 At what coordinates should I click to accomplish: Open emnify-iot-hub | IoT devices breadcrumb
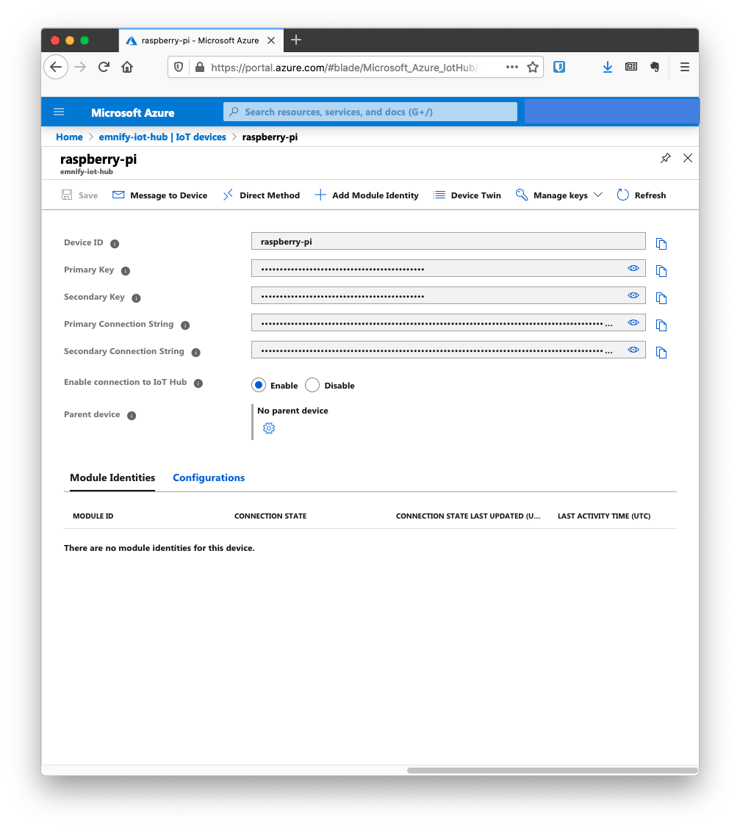[x=163, y=137]
